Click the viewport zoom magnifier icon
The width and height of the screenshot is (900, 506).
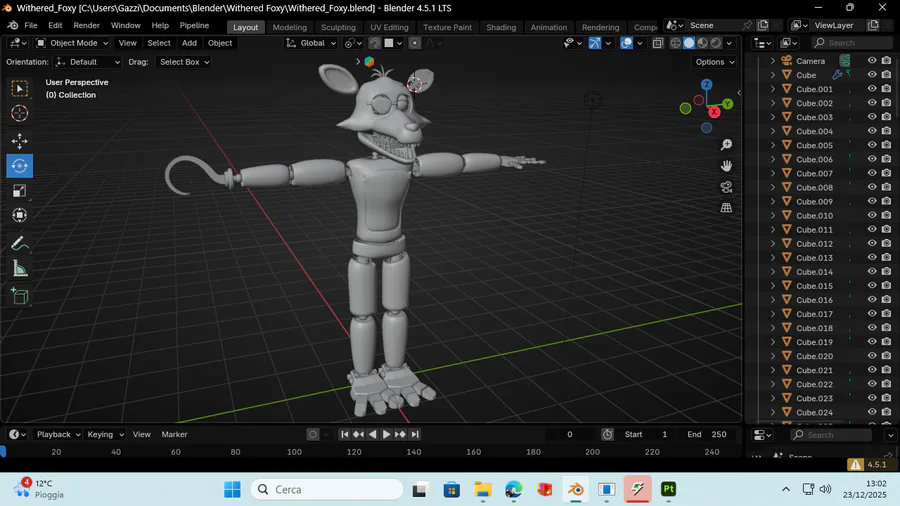pyautogui.click(x=726, y=145)
